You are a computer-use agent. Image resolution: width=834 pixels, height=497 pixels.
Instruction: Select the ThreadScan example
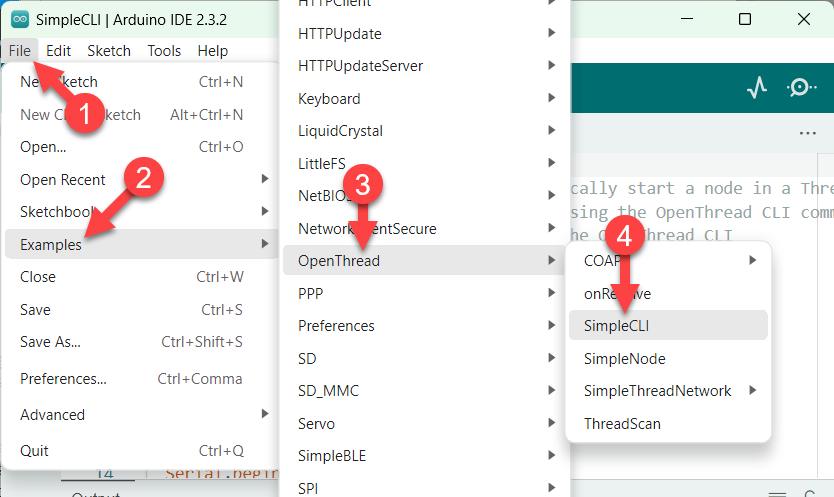622,423
